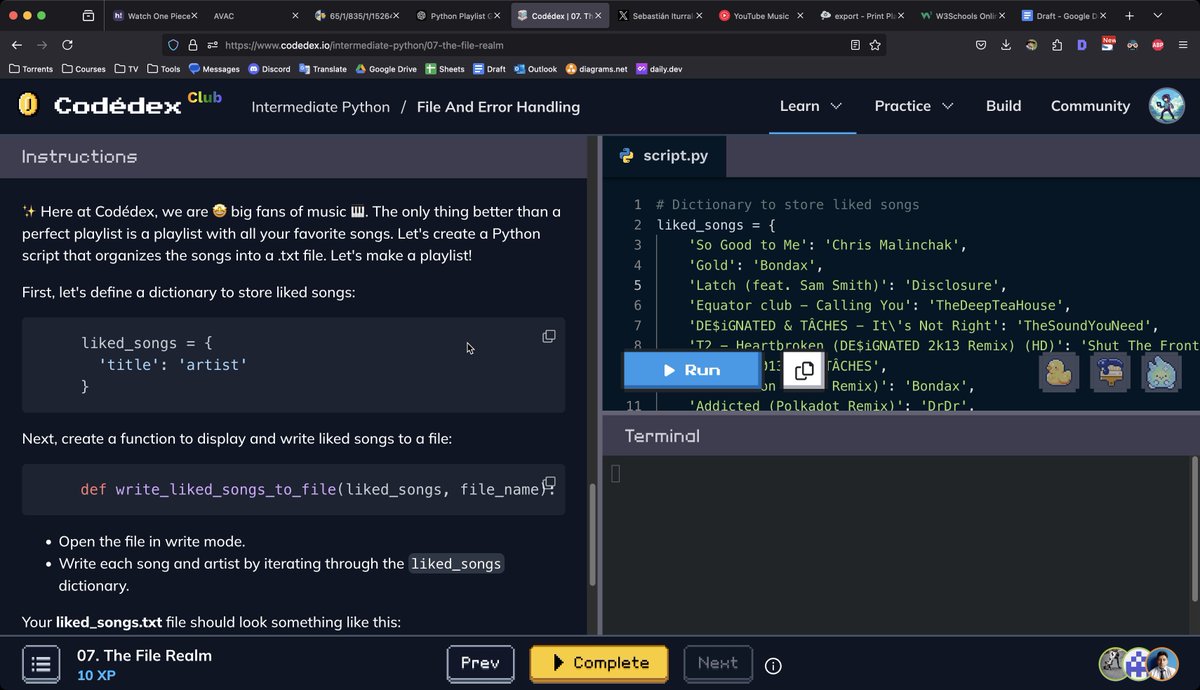
Task: Copy the write_liked_songs_to_file function snippet
Action: [x=549, y=483]
